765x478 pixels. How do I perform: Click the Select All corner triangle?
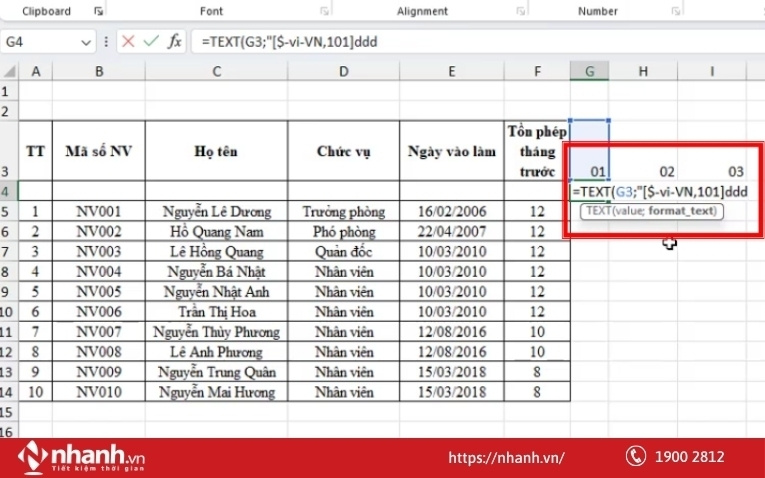point(10,72)
